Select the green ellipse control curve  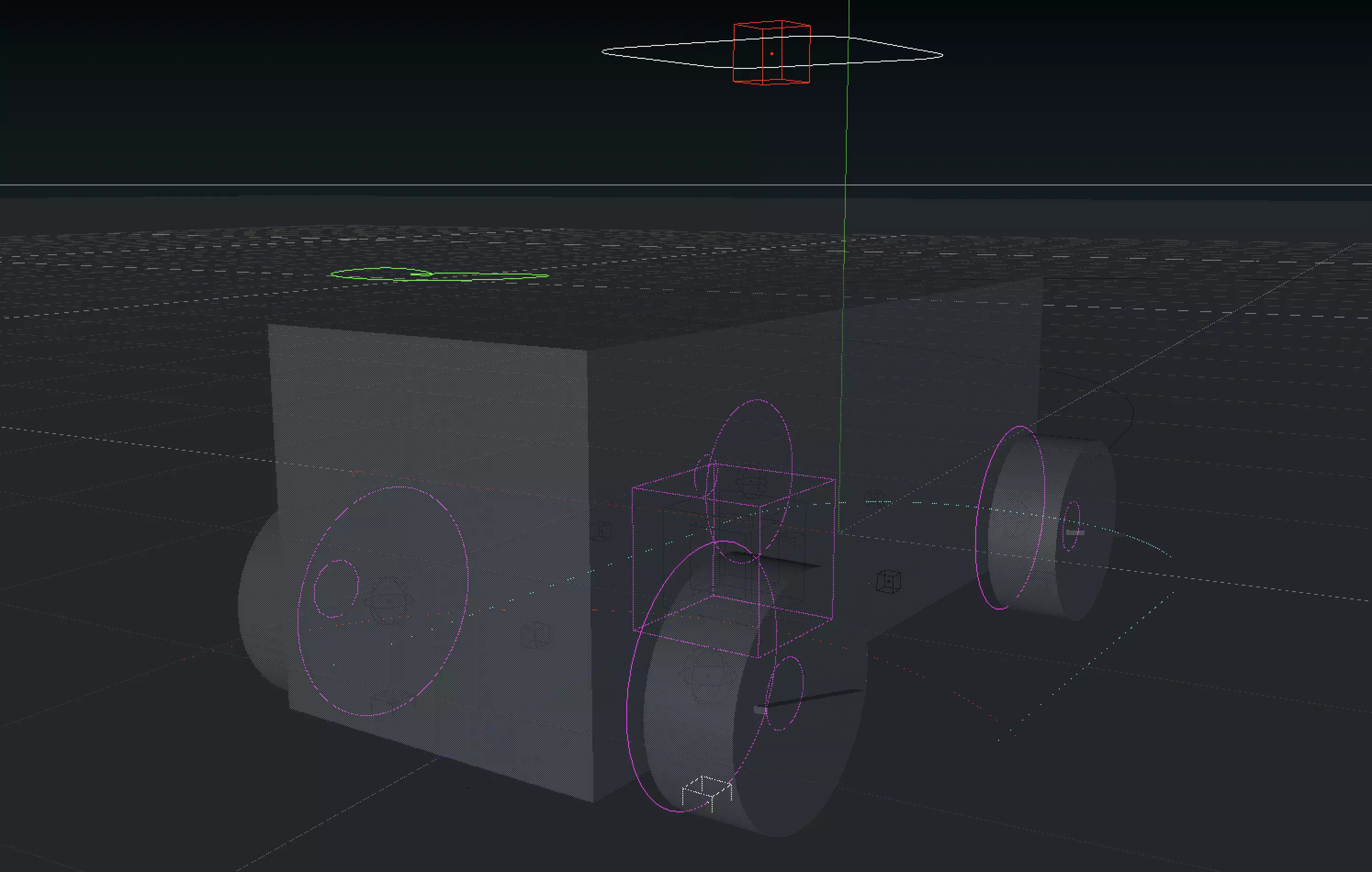[439, 274]
